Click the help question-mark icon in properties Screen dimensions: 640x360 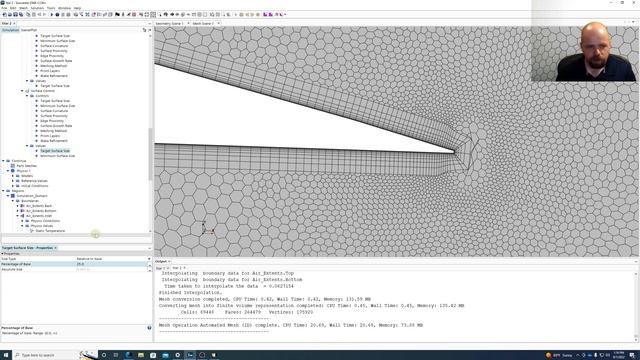[149, 328]
